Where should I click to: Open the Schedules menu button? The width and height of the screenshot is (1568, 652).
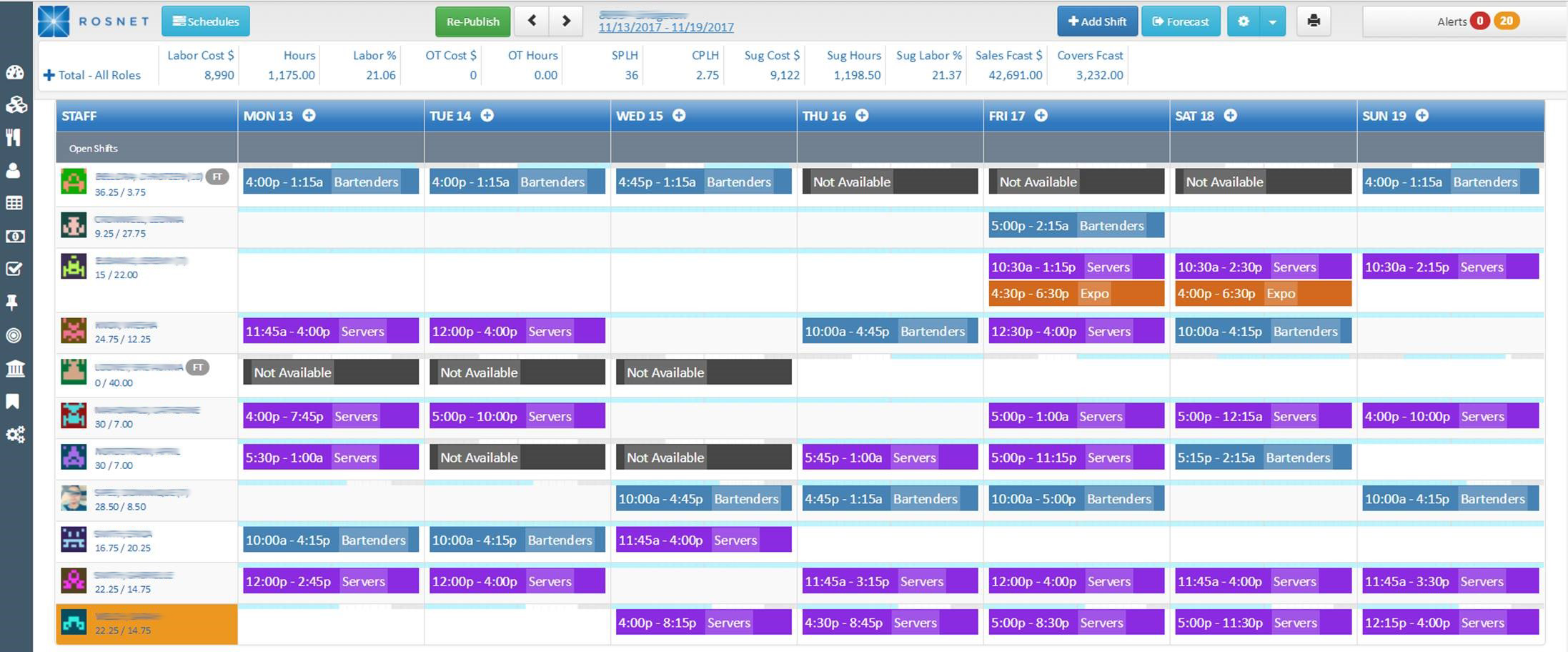click(206, 21)
